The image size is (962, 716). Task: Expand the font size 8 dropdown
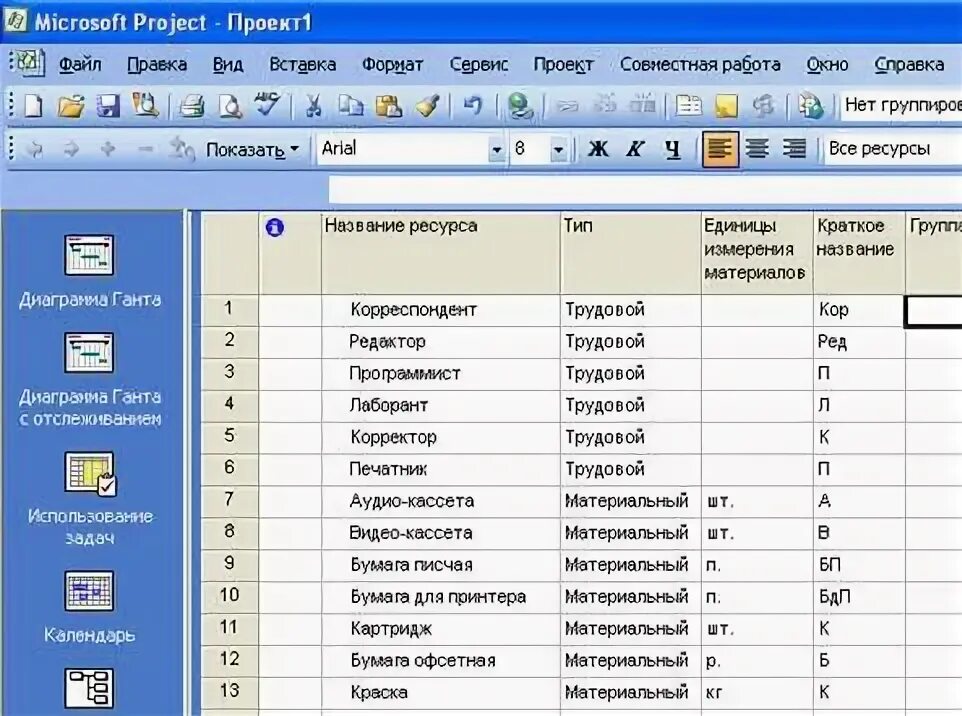point(558,149)
